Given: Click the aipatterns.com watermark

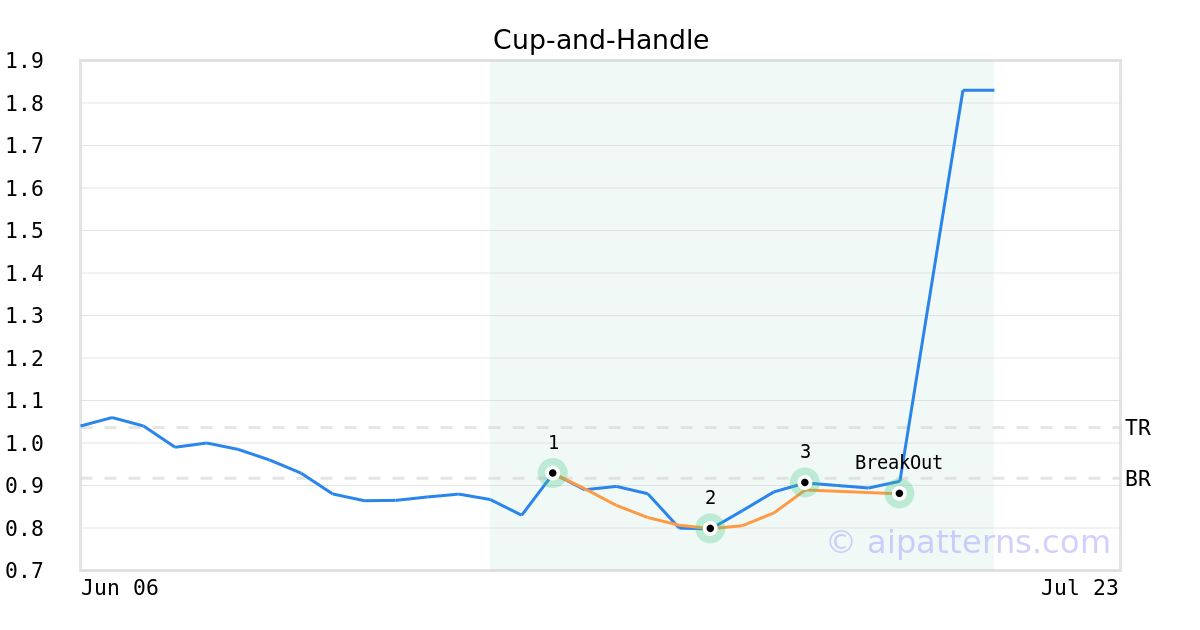Looking at the screenshot, I should 968,542.
